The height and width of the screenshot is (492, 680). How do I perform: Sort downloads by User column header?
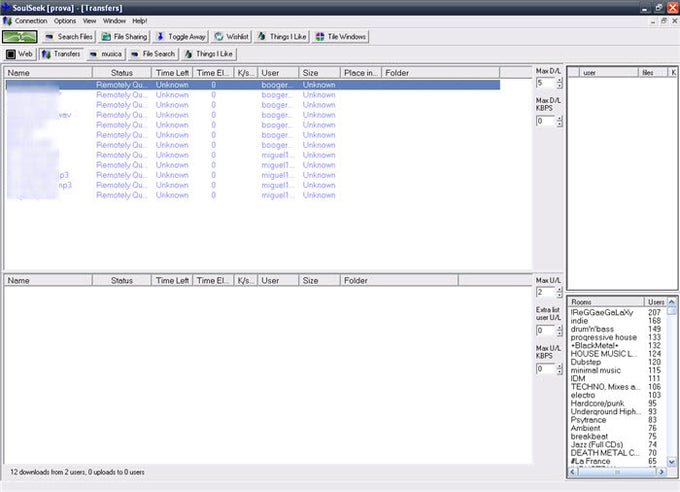[x=278, y=73]
